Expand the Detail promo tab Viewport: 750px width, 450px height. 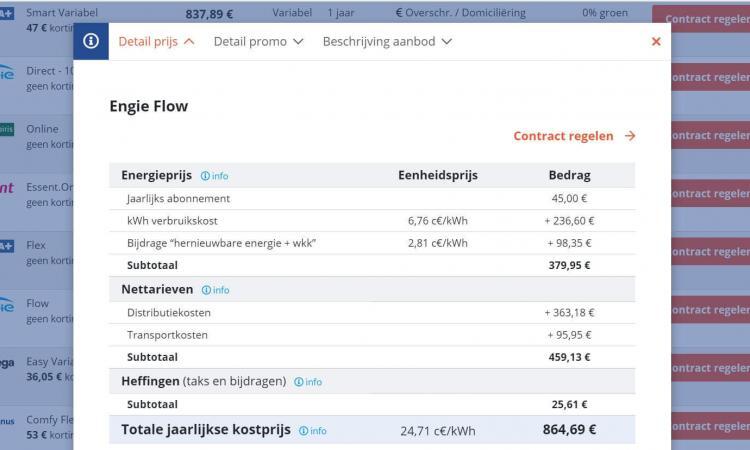(258, 42)
